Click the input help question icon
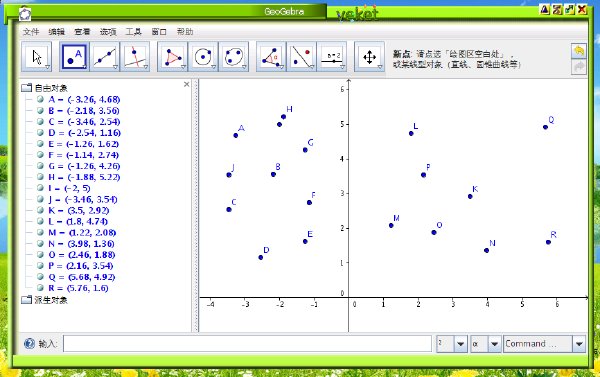 (x=29, y=343)
